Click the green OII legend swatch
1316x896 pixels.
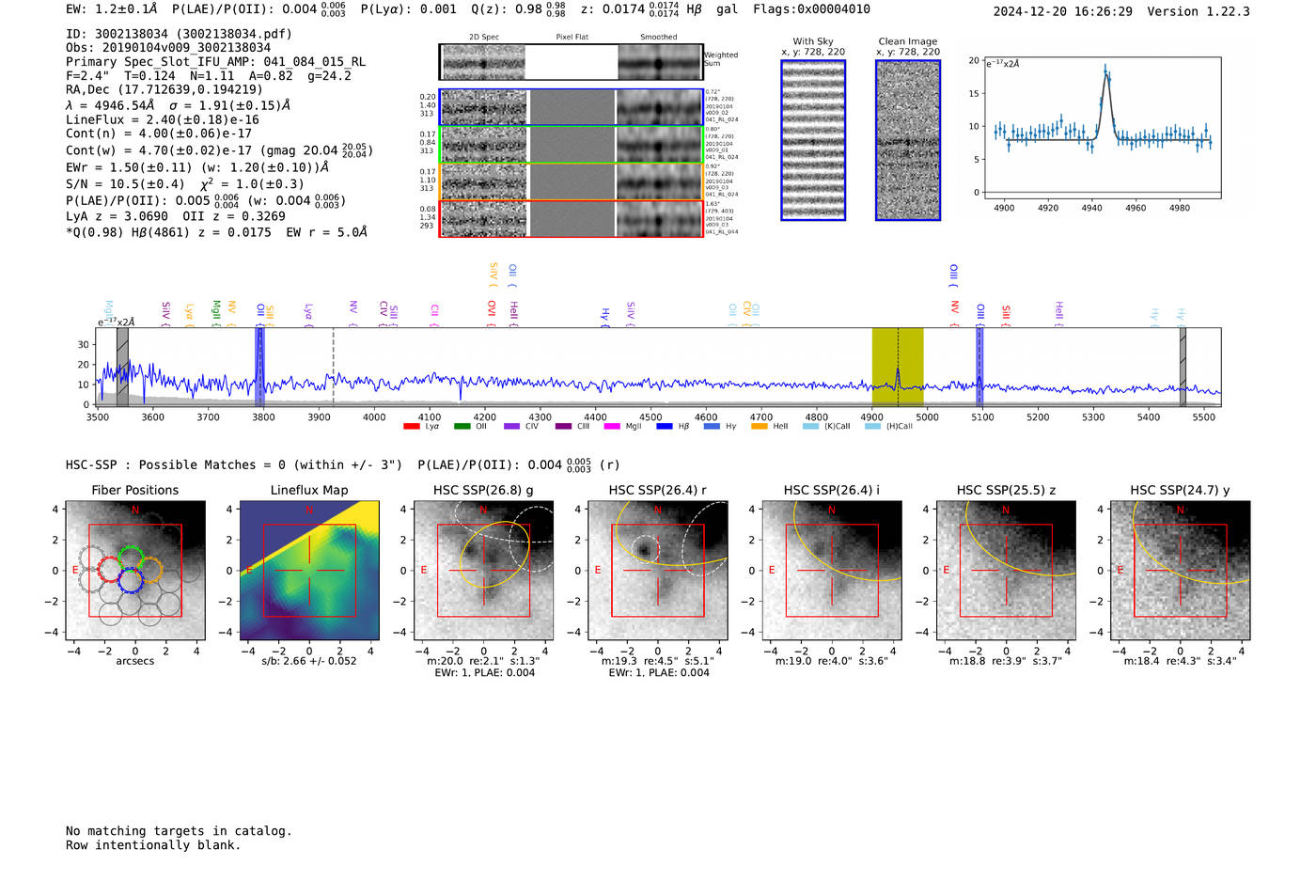pyautogui.click(x=462, y=427)
